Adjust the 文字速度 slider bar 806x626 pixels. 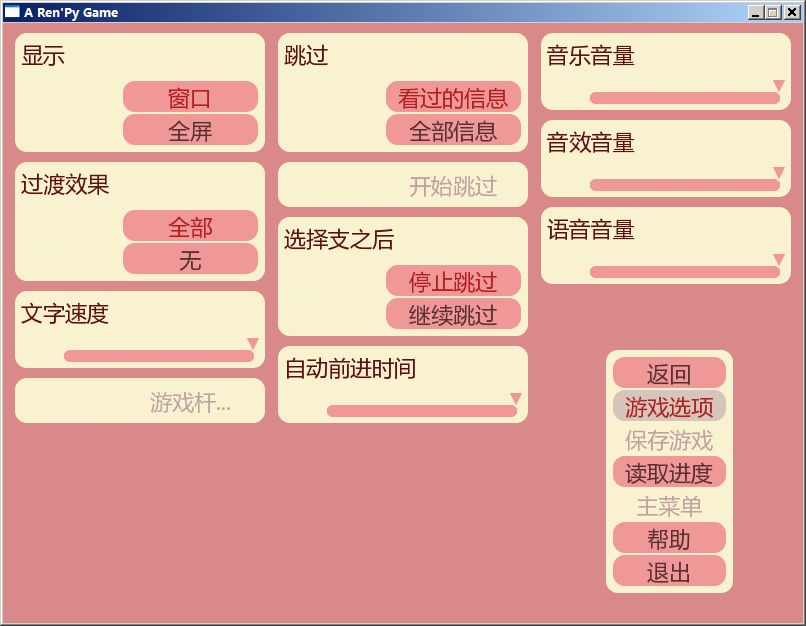click(159, 356)
